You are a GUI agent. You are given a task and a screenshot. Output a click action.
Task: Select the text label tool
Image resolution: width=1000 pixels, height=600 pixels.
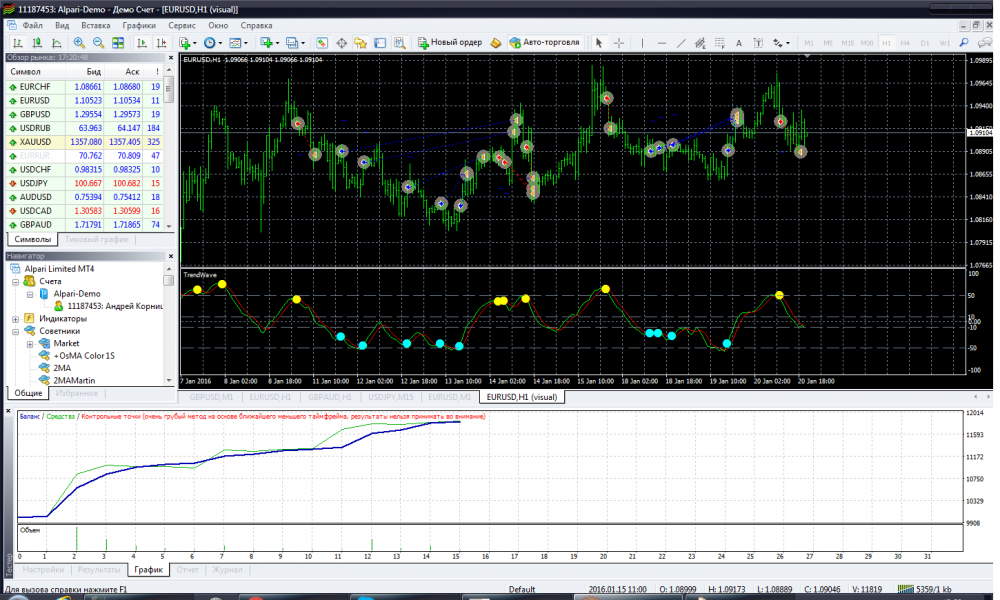click(758, 43)
